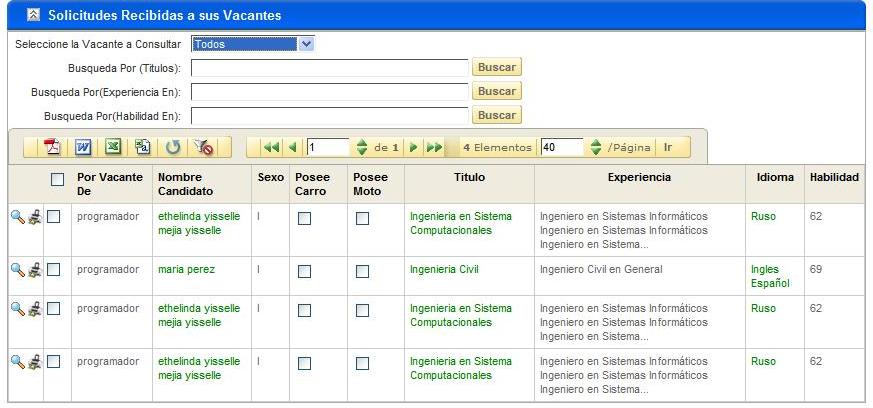Click the refresh grid icon

[173, 147]
